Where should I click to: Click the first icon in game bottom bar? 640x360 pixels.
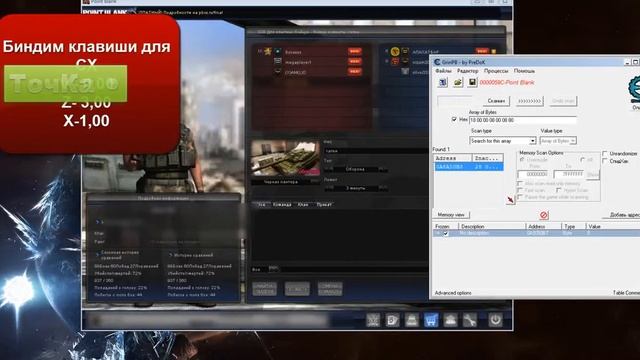(373, 320)
